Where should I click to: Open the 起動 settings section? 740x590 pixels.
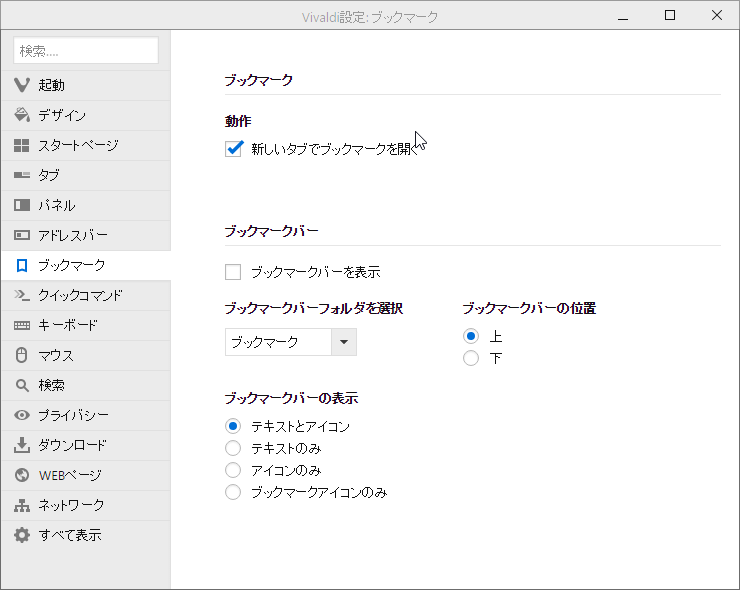point(86,85)
